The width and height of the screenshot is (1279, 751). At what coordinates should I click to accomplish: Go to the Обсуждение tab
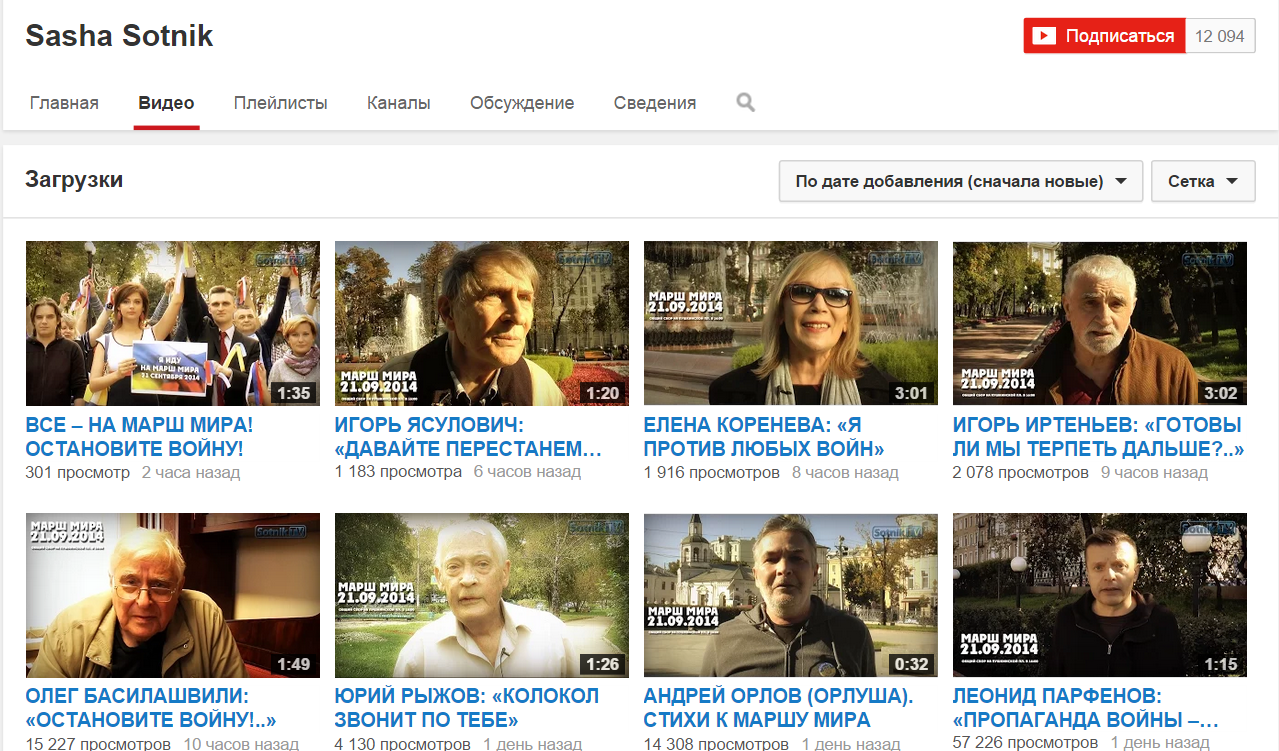click(x=522, y=103)
